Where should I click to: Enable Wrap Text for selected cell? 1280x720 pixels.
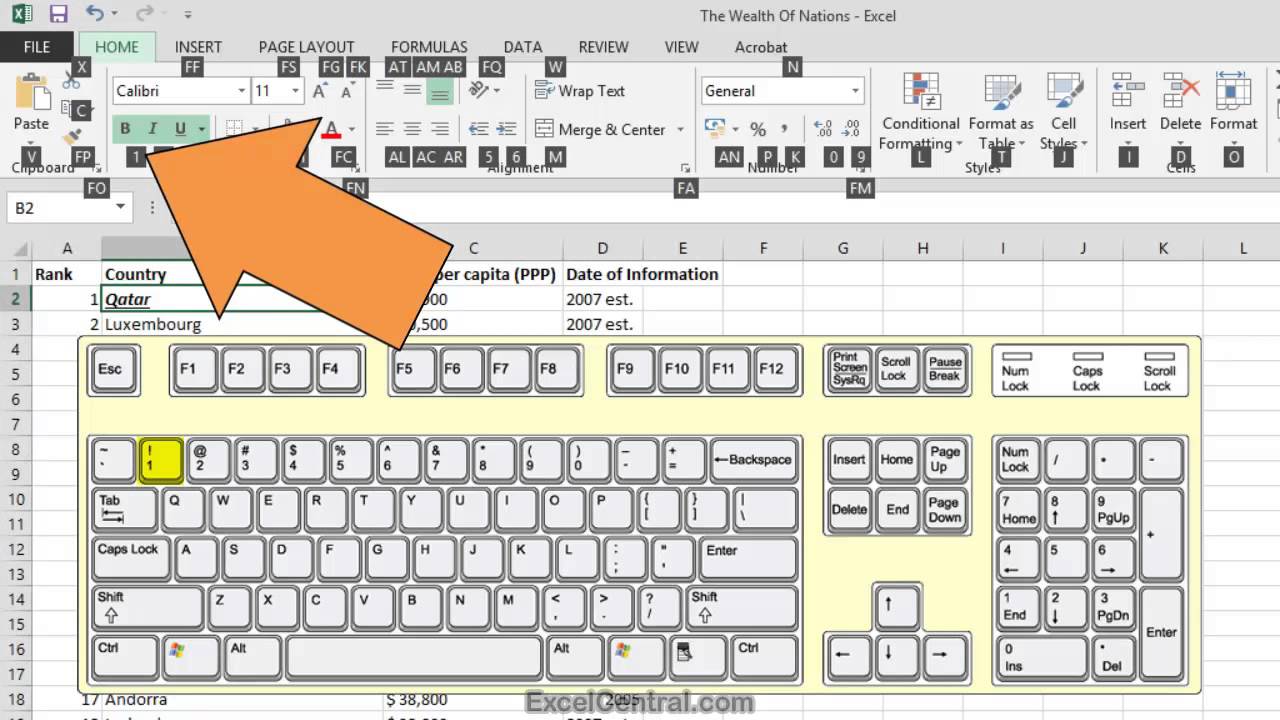pos(579,91)
